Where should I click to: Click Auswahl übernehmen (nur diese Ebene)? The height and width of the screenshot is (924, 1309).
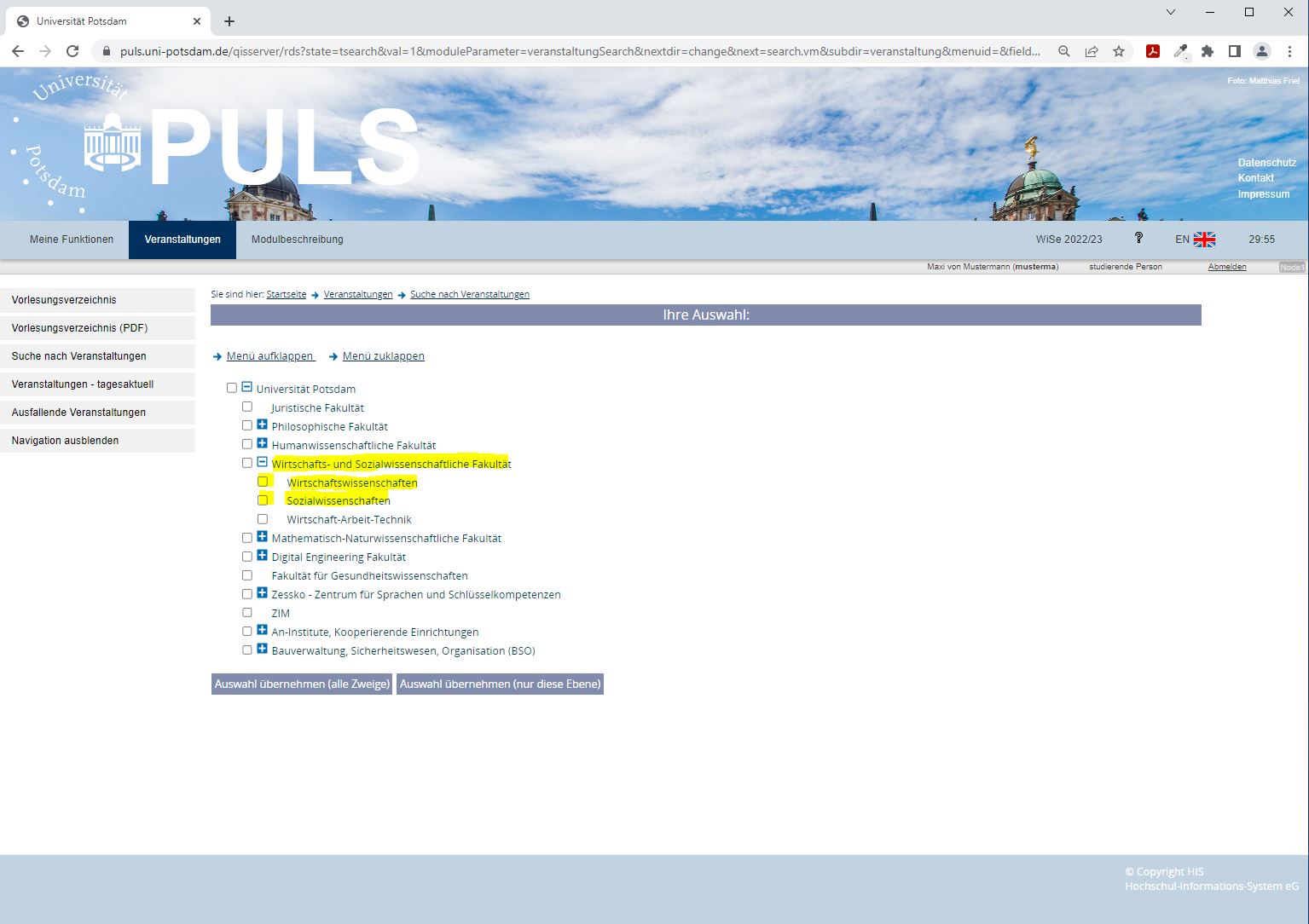click(500, 684)
